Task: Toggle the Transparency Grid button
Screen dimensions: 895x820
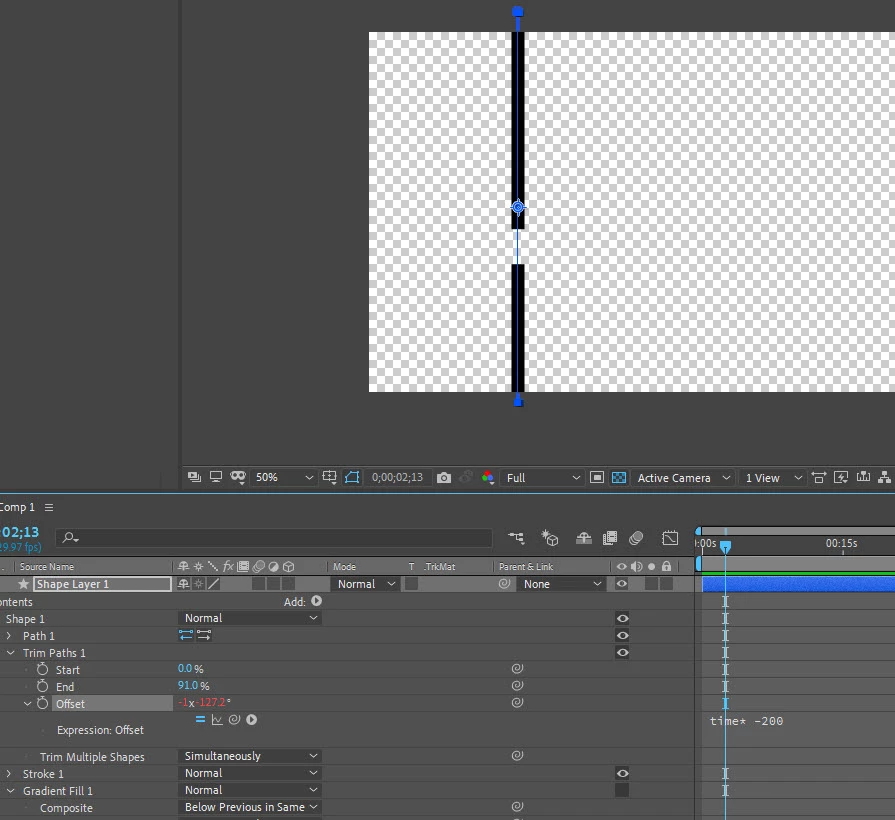Action: pyautogui.click(x=619, y=478)
